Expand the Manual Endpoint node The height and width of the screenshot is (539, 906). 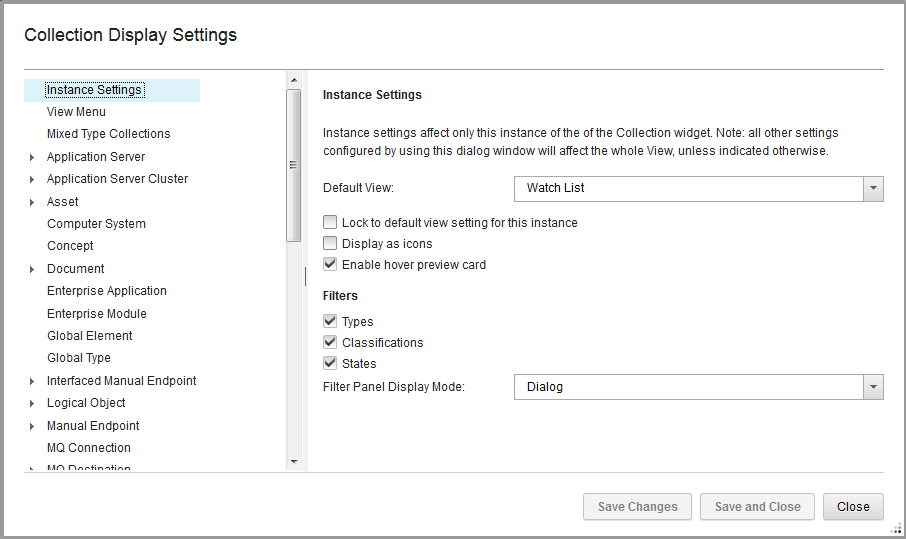pyautogui.click(x=32, y=426)
